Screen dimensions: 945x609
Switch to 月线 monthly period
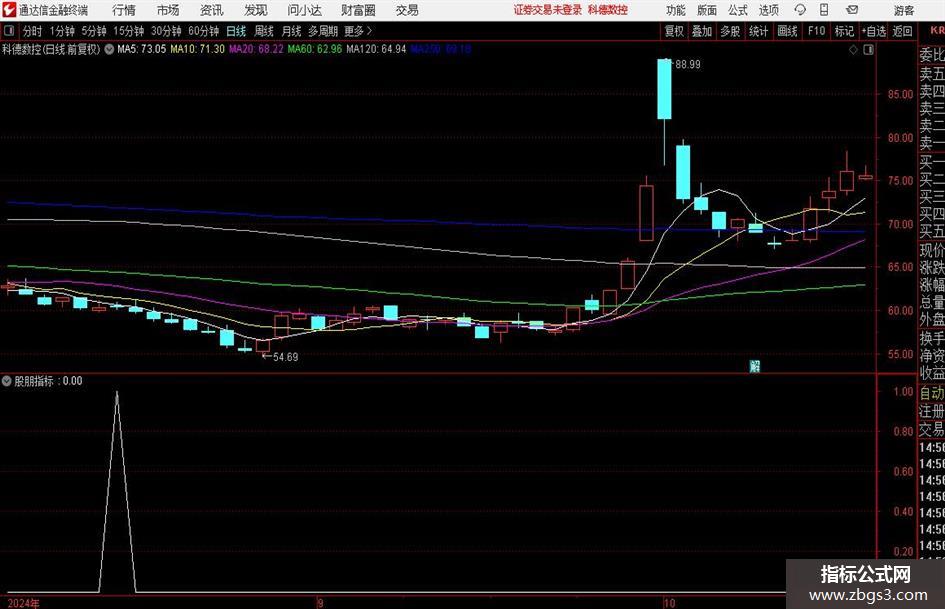coord(291,31)
